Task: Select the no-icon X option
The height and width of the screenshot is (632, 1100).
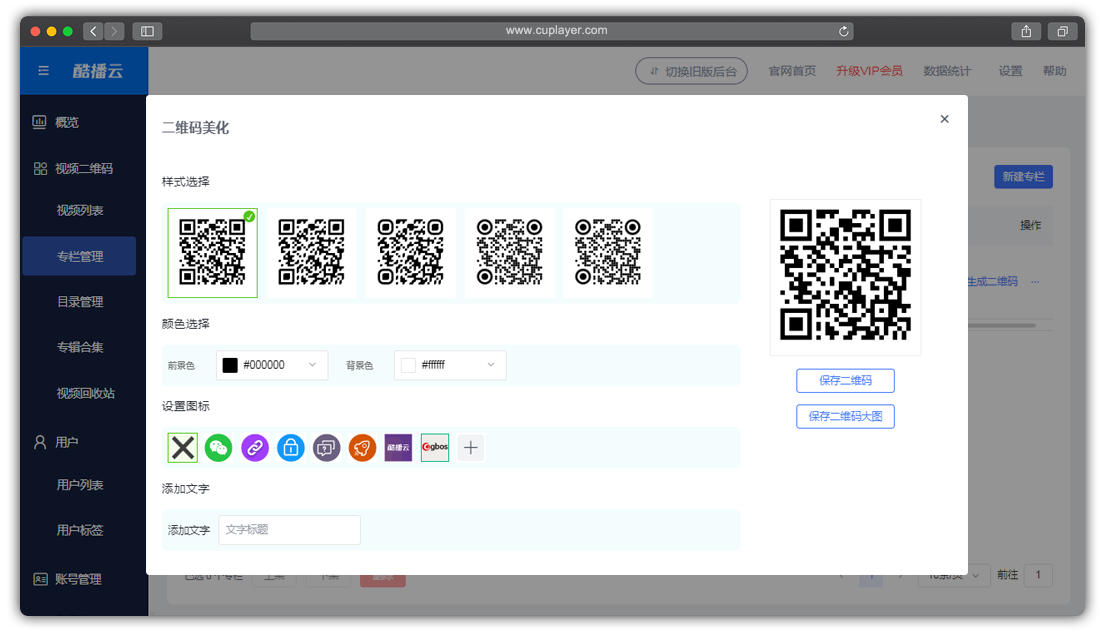Action: pos(182,448)
